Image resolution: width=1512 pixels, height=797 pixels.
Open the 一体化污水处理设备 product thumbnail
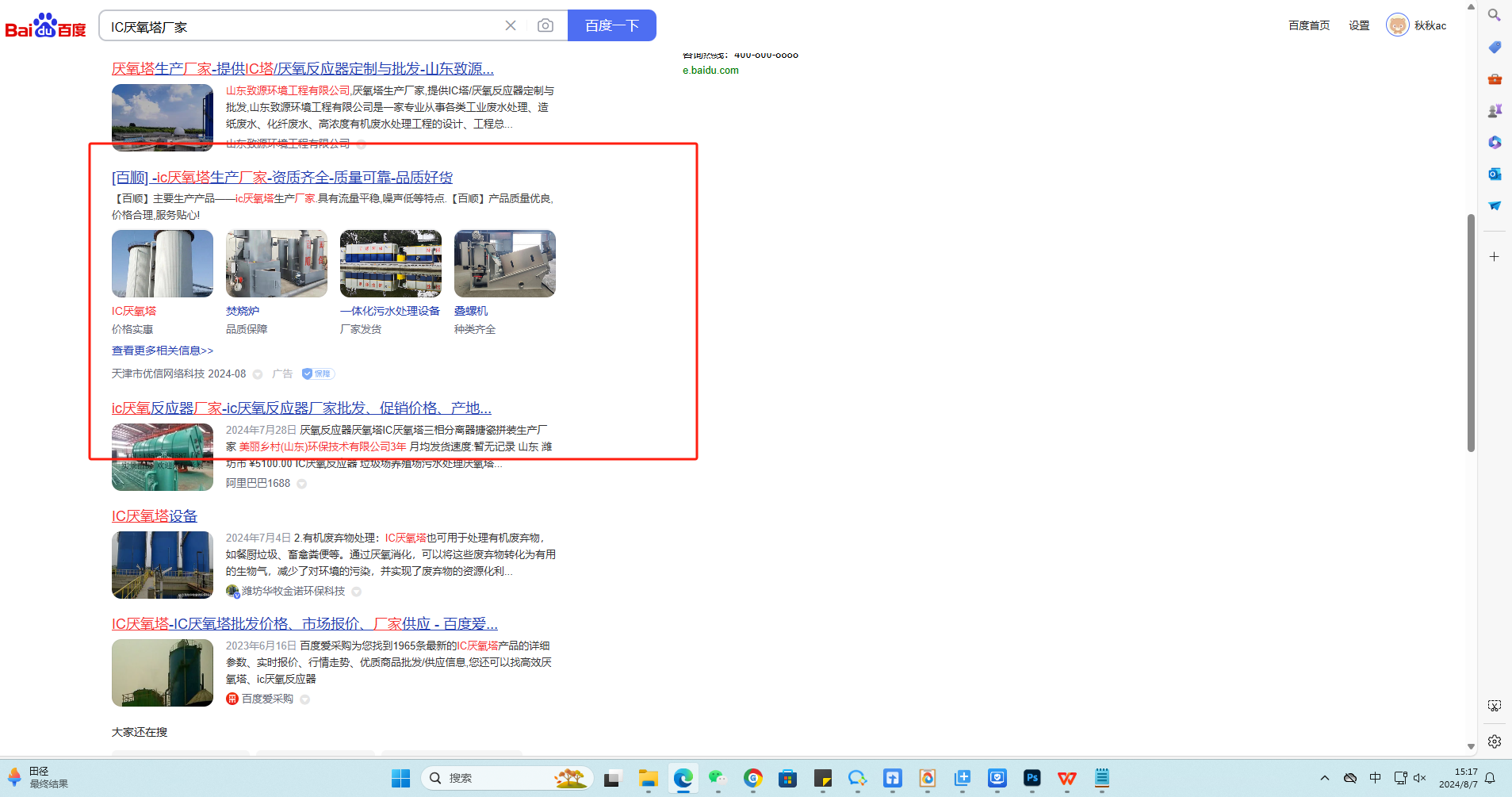[391, 264]
